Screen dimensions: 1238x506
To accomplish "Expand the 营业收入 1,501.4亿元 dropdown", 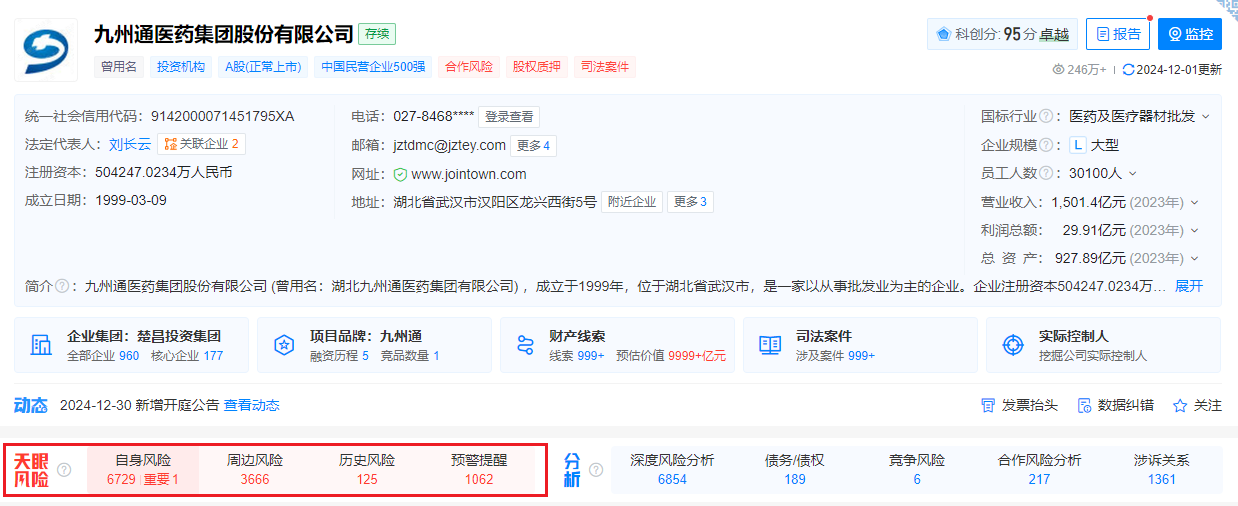I will tap(1195, 202).
